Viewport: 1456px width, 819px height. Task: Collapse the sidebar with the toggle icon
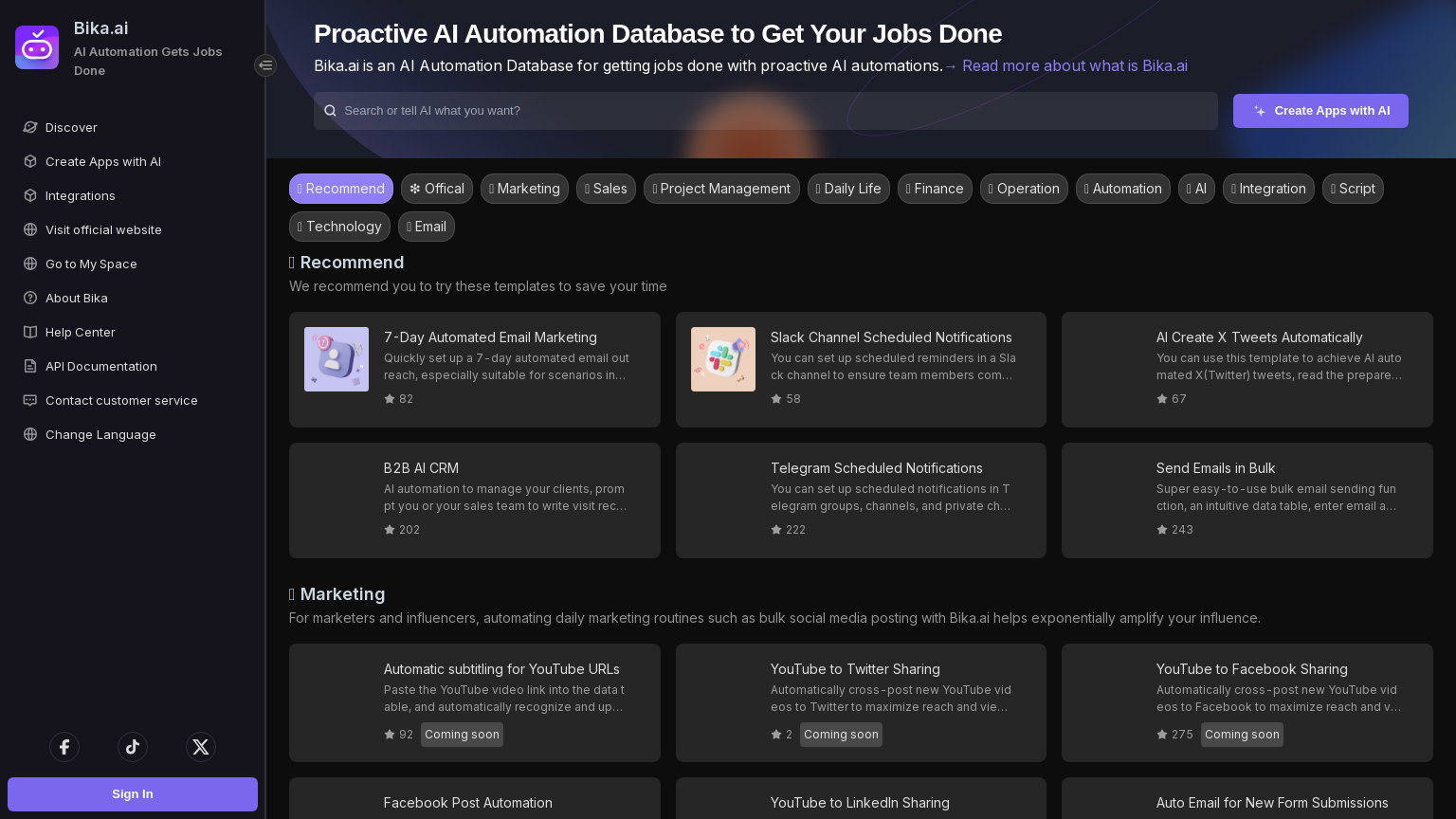point(265,65)
